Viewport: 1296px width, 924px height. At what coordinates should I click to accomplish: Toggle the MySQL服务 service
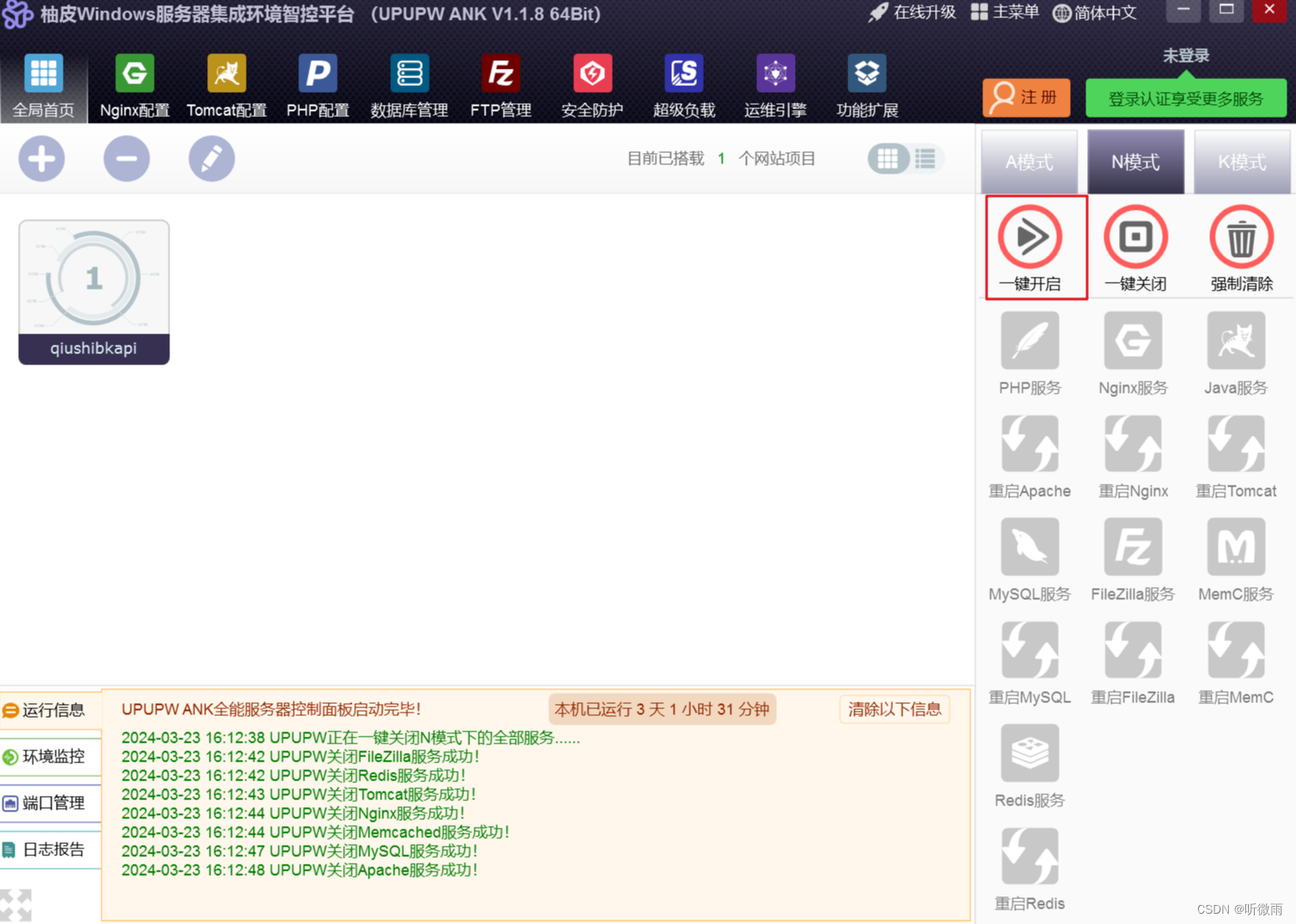click(x=1030, y=560)
